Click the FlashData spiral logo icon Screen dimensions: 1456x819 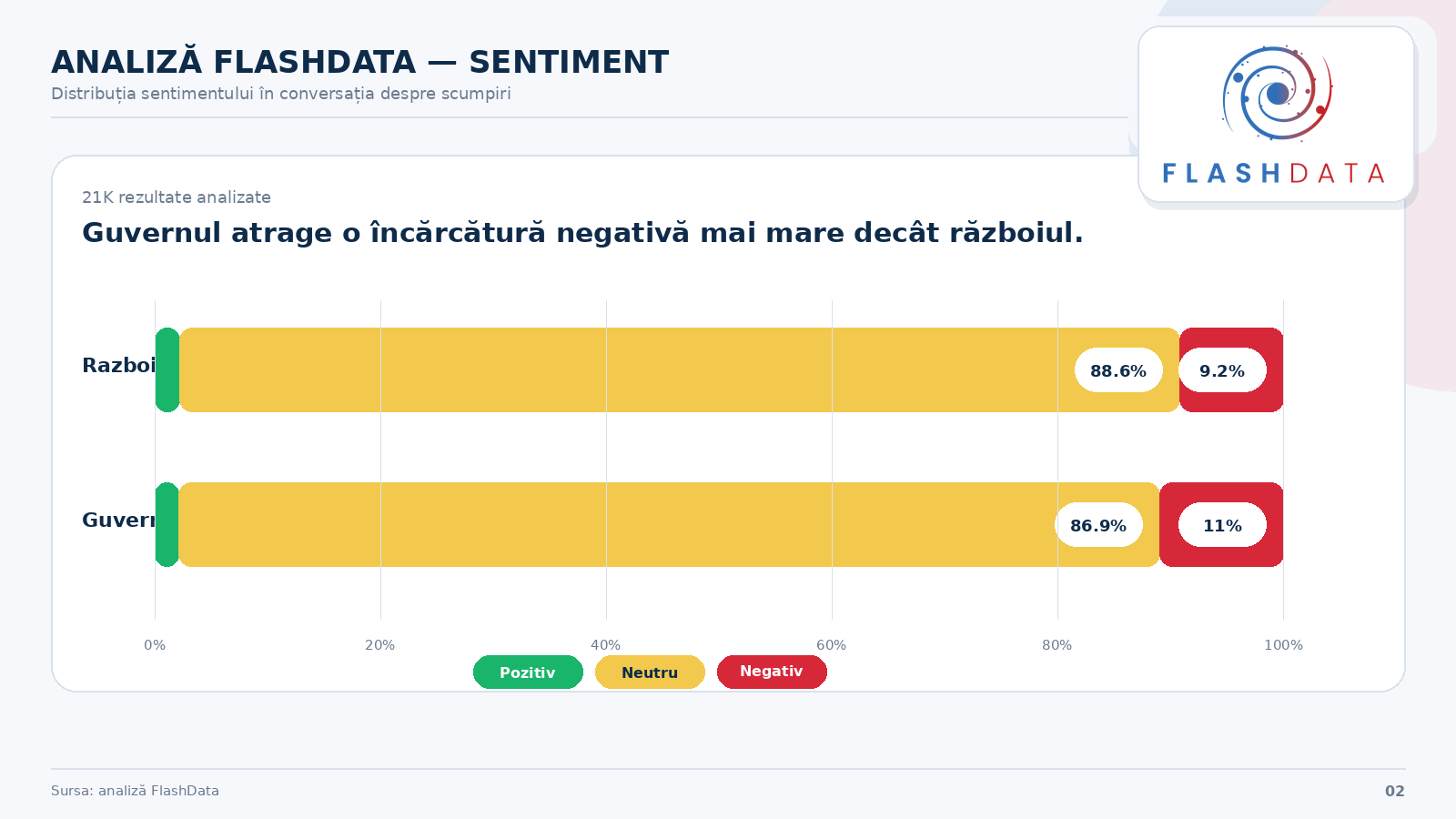pos(1277,94)
